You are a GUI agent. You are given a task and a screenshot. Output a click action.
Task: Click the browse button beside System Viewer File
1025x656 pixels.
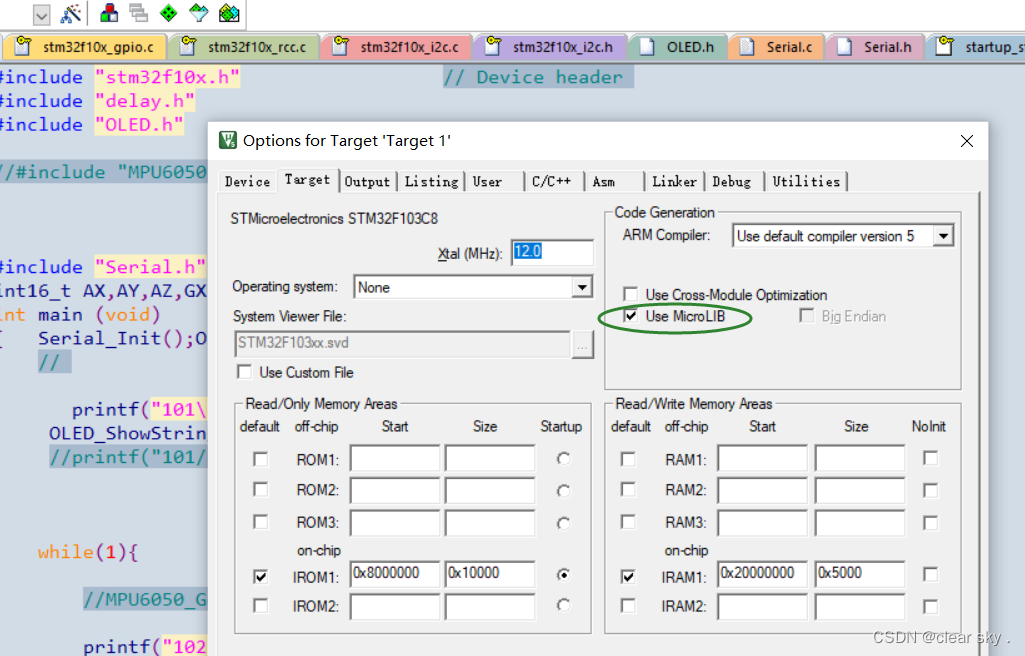coord(585,345)
